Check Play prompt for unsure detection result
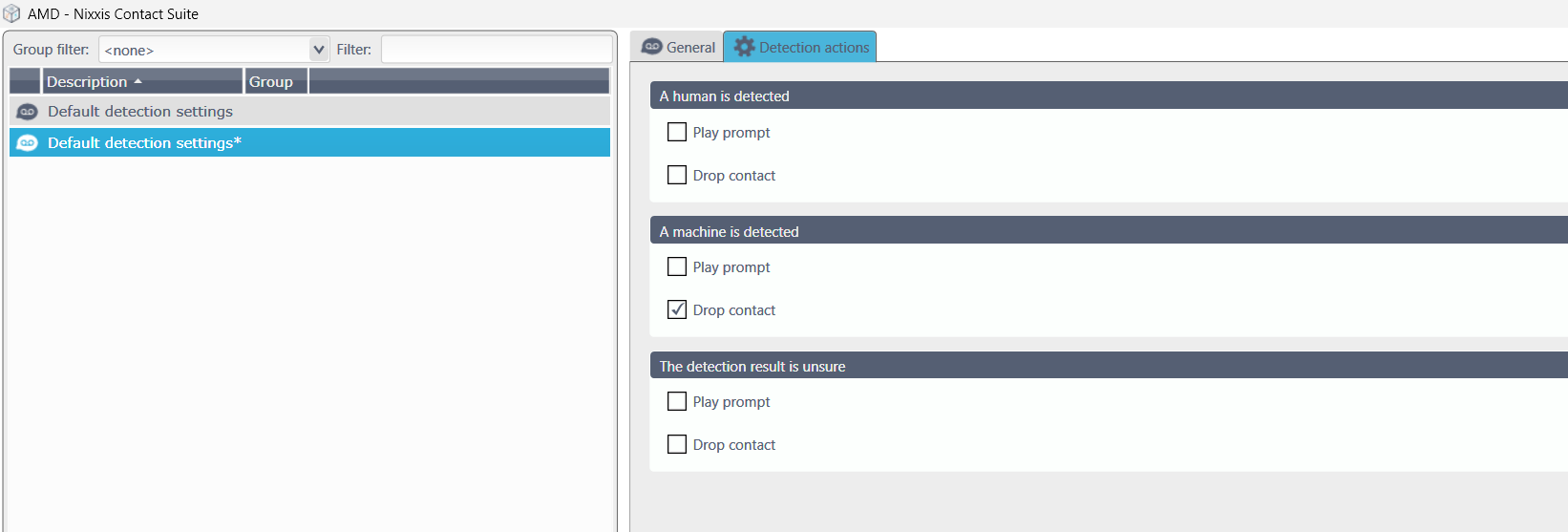1568x532 pixels. click(x=677, y=401)
